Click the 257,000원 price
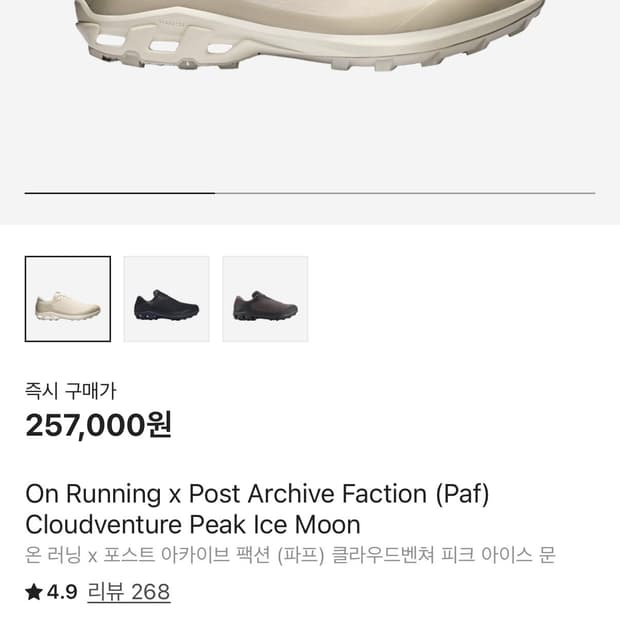The width and height of the screenshot is (620, 620). click(x=98, y=425)
